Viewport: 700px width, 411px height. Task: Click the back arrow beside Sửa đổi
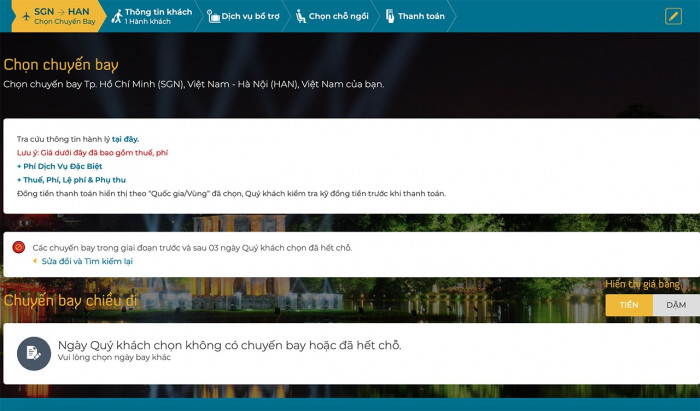[36, 261]
